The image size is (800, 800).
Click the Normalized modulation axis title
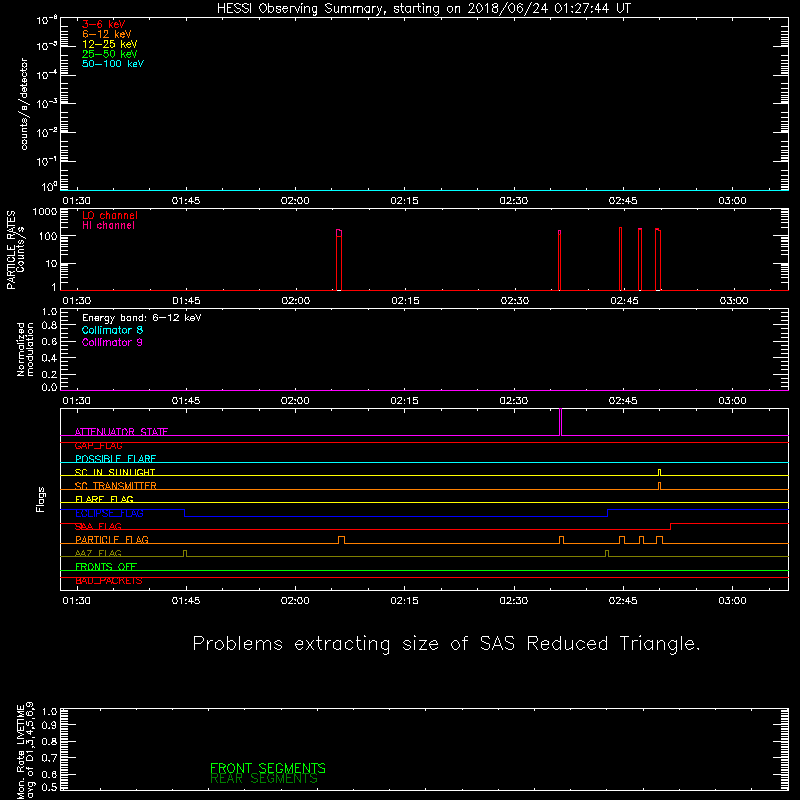pos(25,349)
